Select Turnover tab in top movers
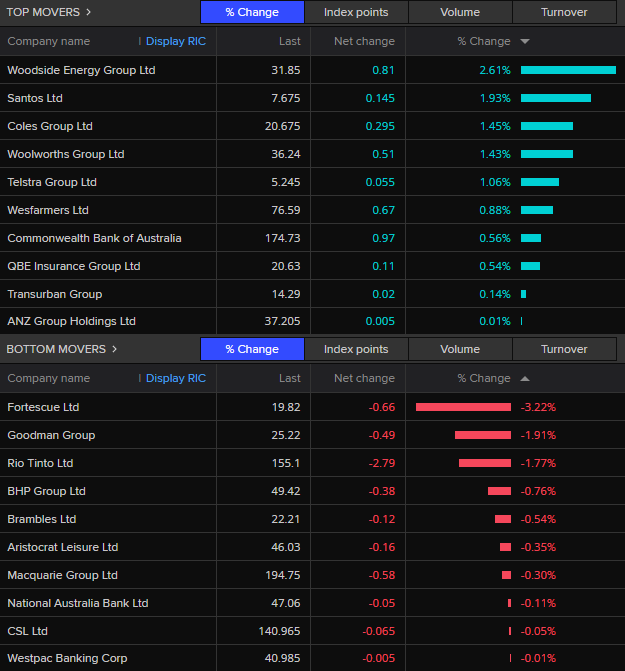Viewport: 625px width, 671px height. tap(564, 13)
